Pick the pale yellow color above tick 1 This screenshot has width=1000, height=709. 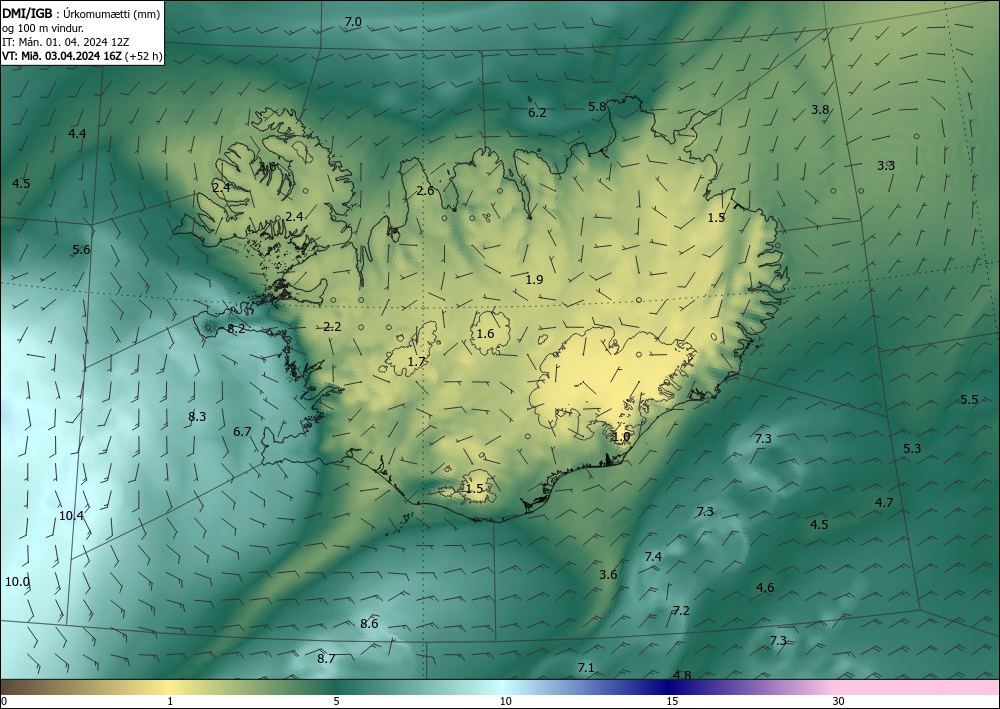coord(170,687)
